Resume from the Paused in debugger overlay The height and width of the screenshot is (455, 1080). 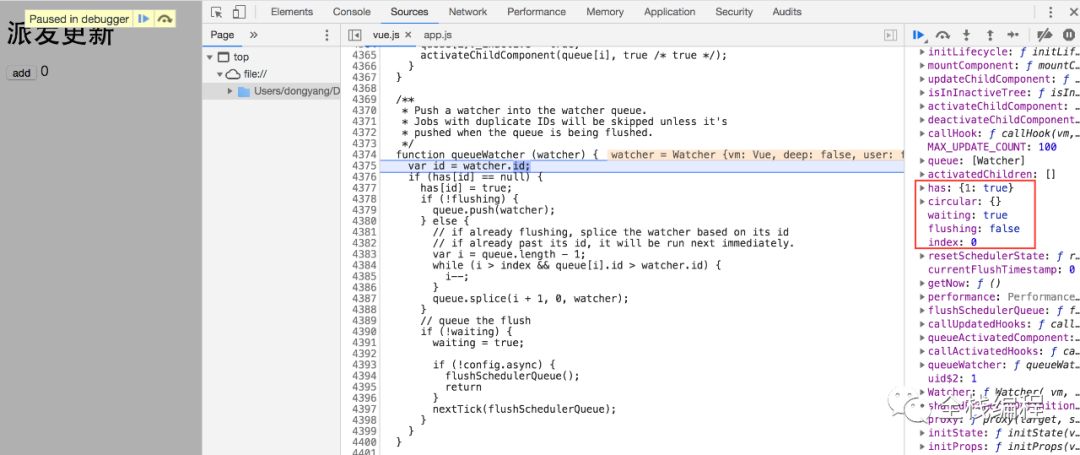143,19
